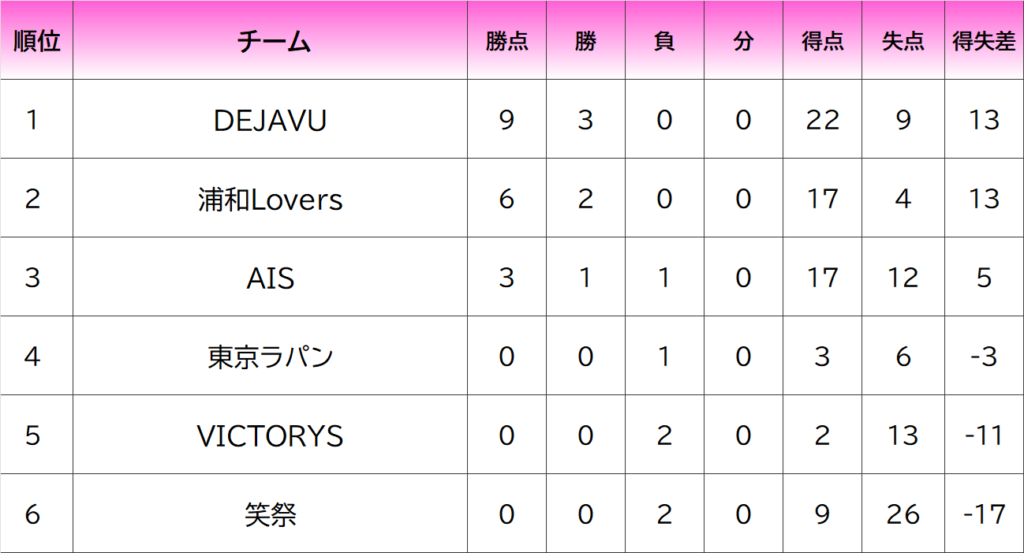1024x553 pixels.
Task: Click DEJAVU's goals scored value 22
Action: click(822, 119)
